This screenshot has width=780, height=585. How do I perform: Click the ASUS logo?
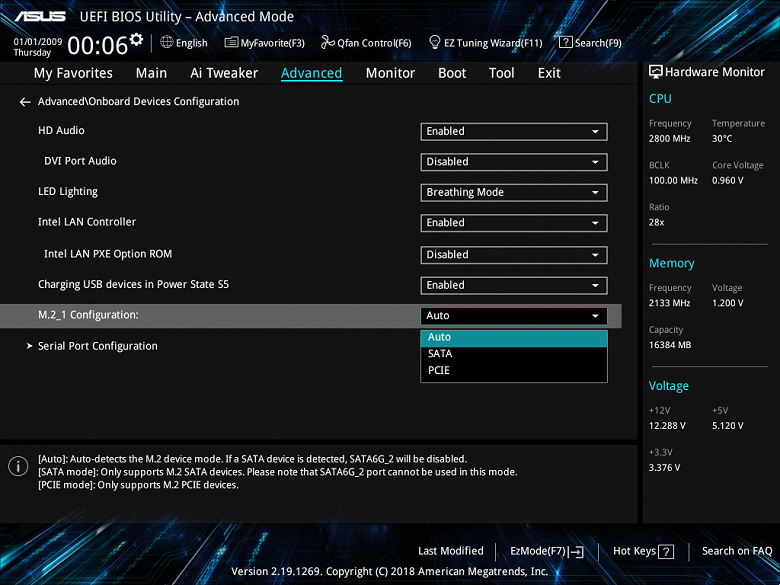pyautogui.click(x=40, y=16)
